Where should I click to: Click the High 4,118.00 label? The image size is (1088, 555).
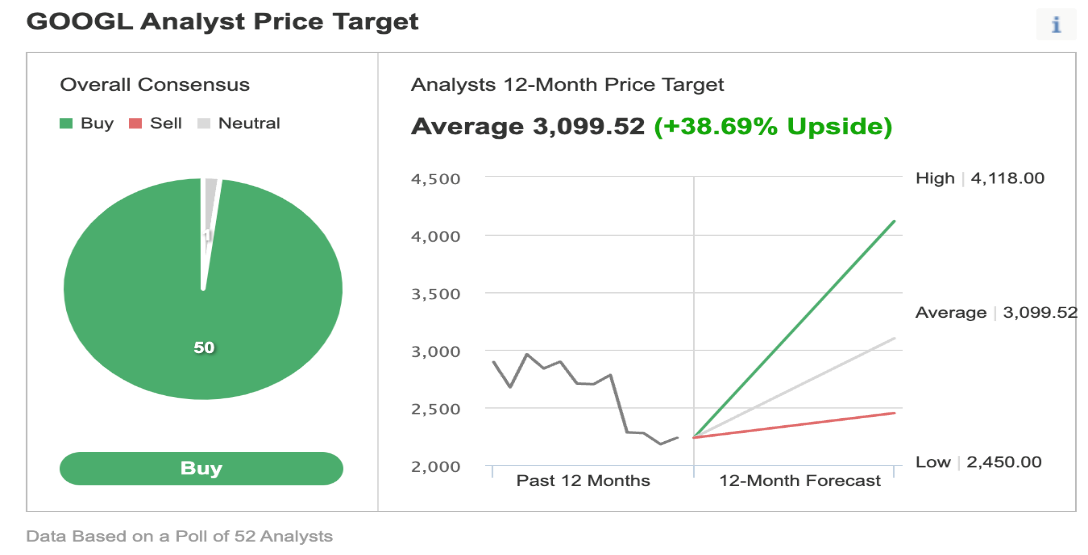(980, 178)
